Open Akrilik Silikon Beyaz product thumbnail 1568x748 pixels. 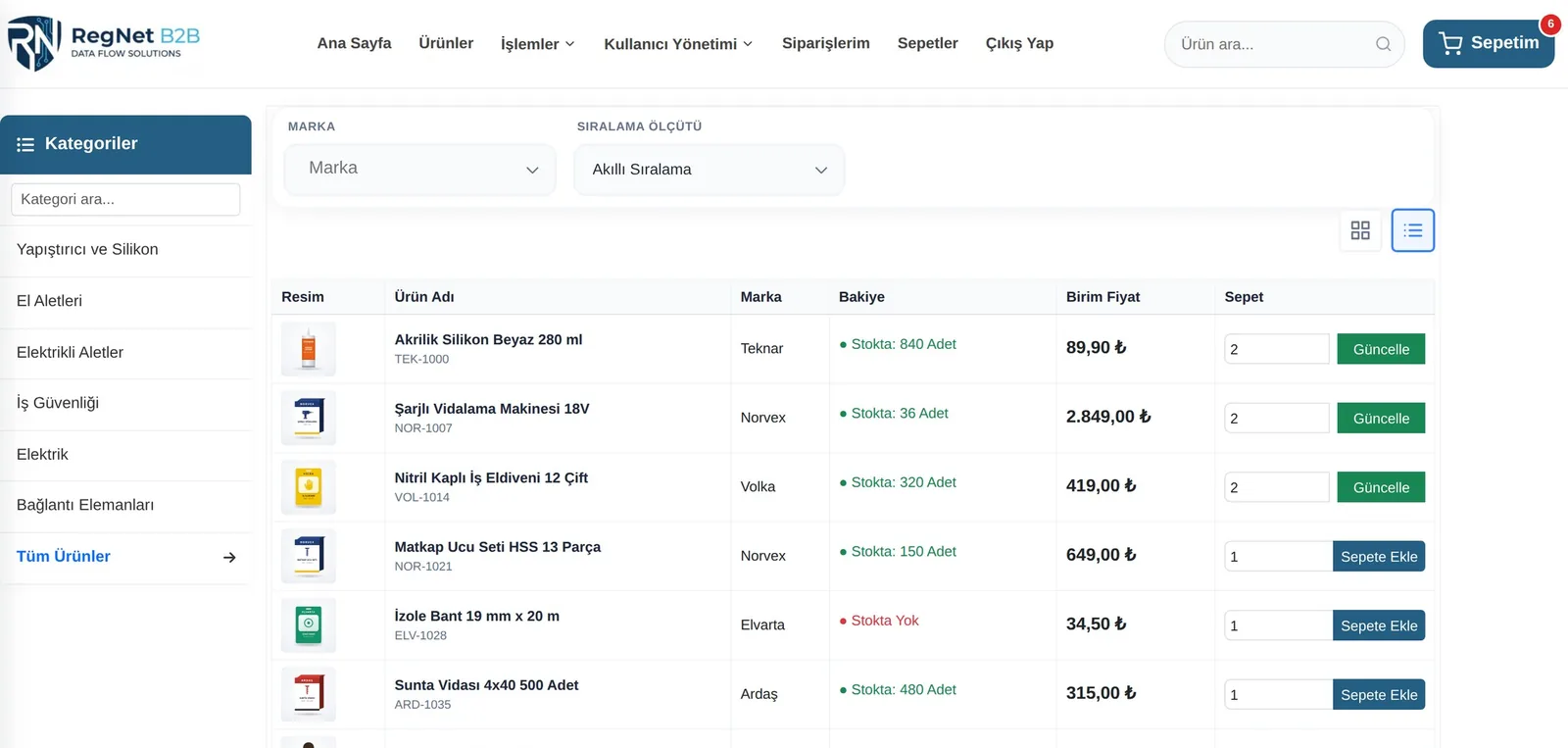(x=309, y=349)
